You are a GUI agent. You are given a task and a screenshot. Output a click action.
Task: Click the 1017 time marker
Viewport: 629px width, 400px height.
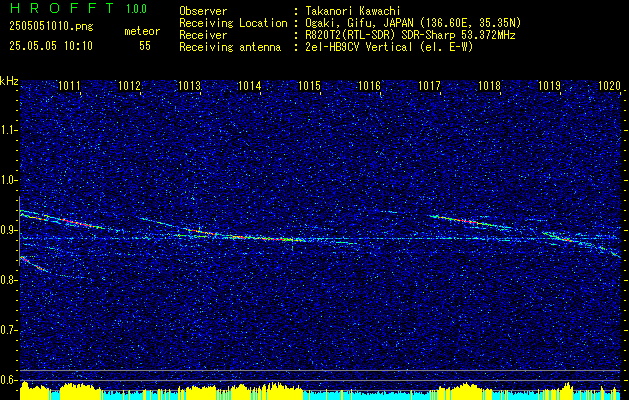coord(429,85)
